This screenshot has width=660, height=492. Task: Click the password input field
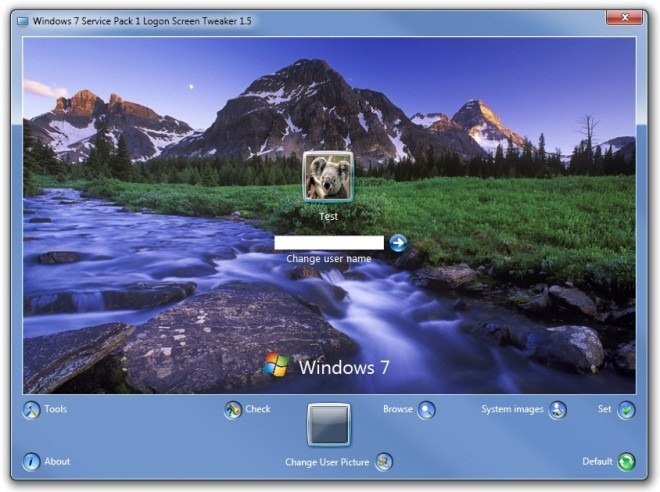329,243
